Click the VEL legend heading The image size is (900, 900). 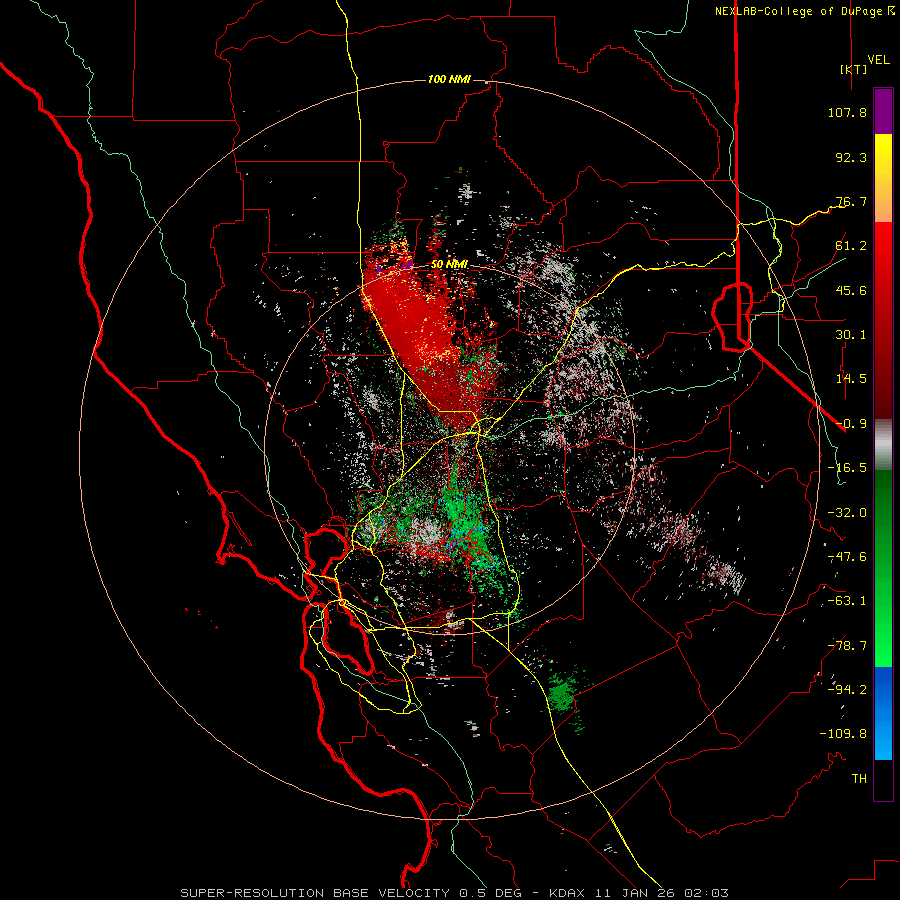[879, 60]
